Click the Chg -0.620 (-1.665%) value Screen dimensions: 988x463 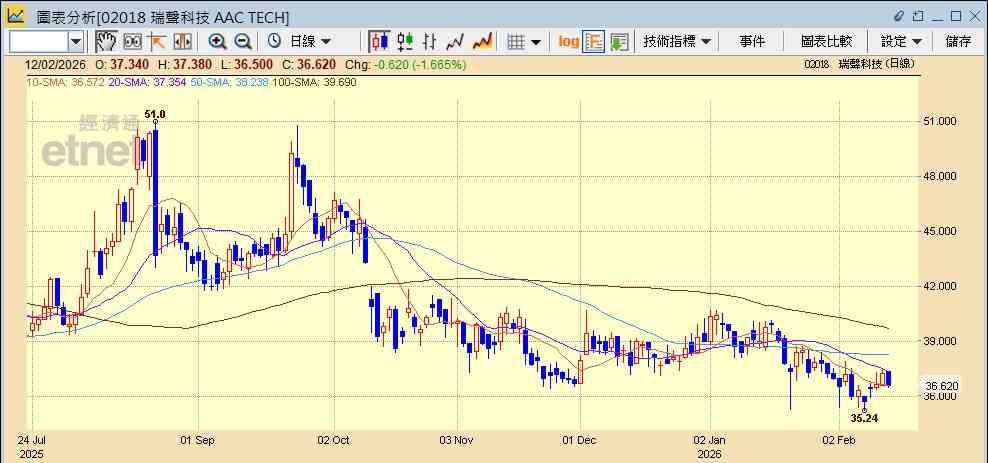(407, 64)
